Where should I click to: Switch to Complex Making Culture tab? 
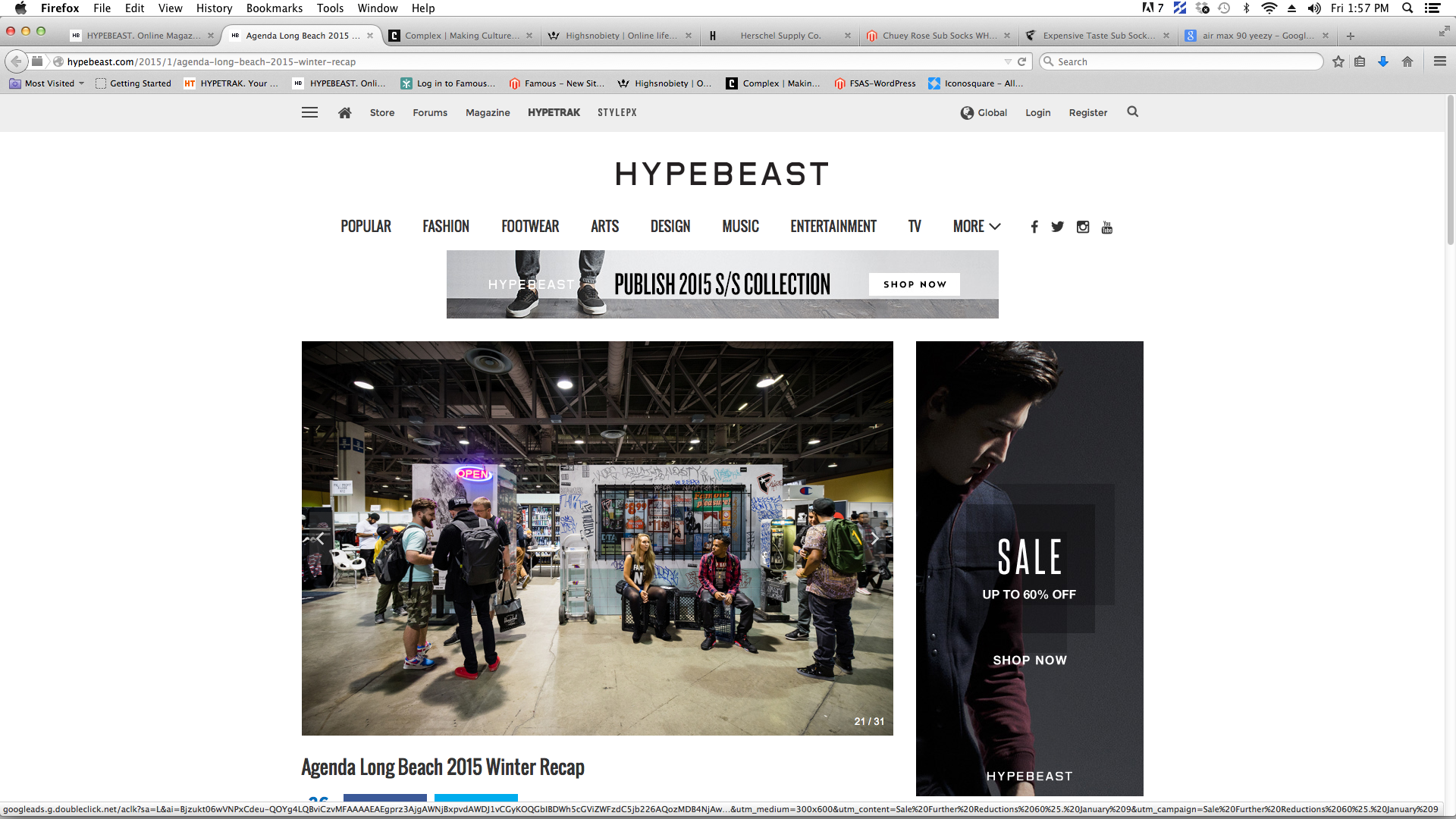coord(461,36)
